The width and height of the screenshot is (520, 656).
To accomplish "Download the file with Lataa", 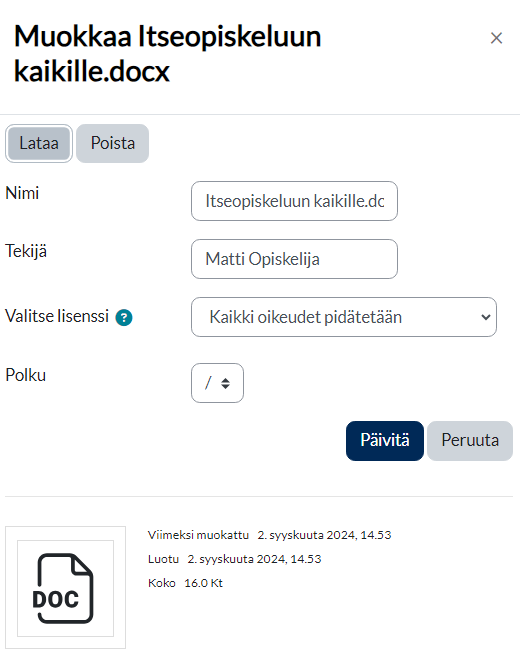I will tap(39, 143).
